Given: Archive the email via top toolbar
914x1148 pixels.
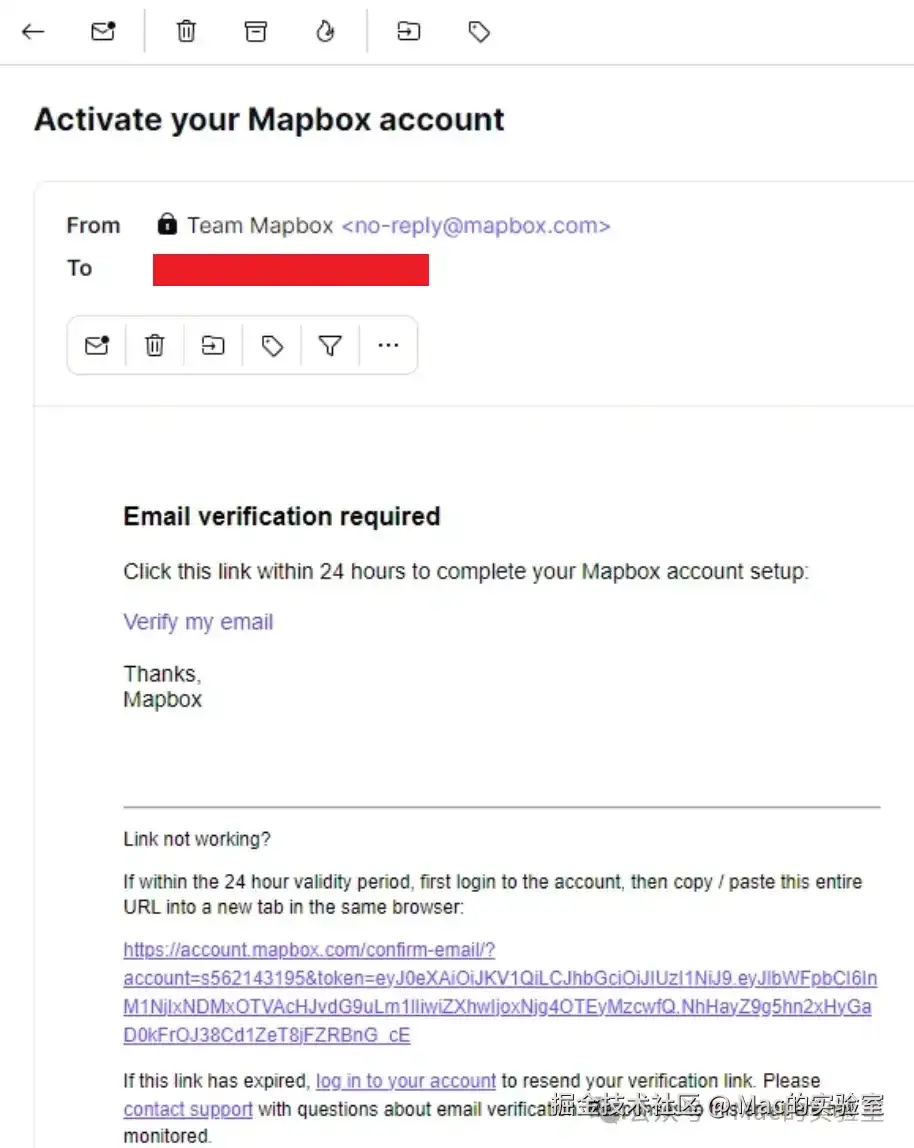Looking at the screenshot, I should click(256, 32).
